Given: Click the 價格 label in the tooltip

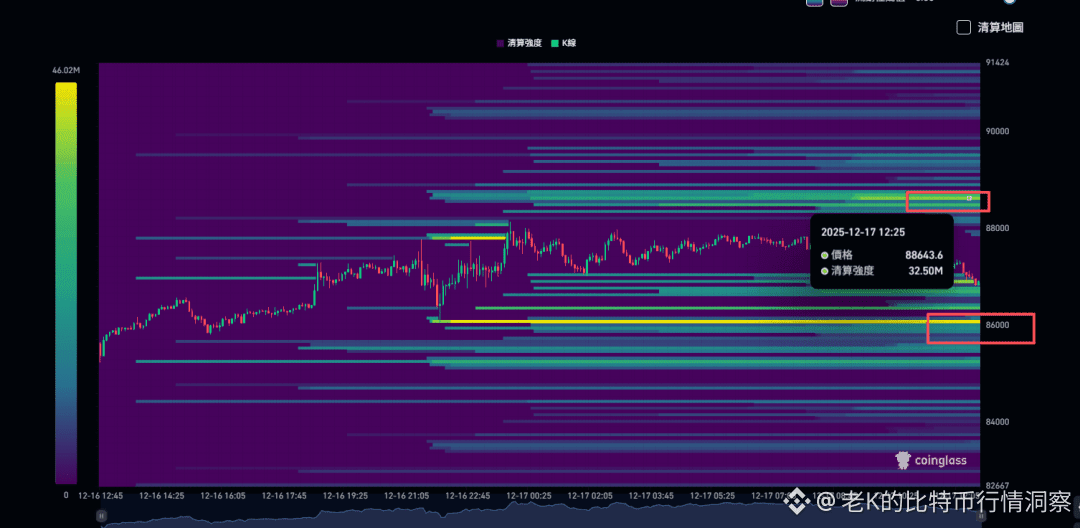Looking at the screenshot, I should (x=842, y=255).
